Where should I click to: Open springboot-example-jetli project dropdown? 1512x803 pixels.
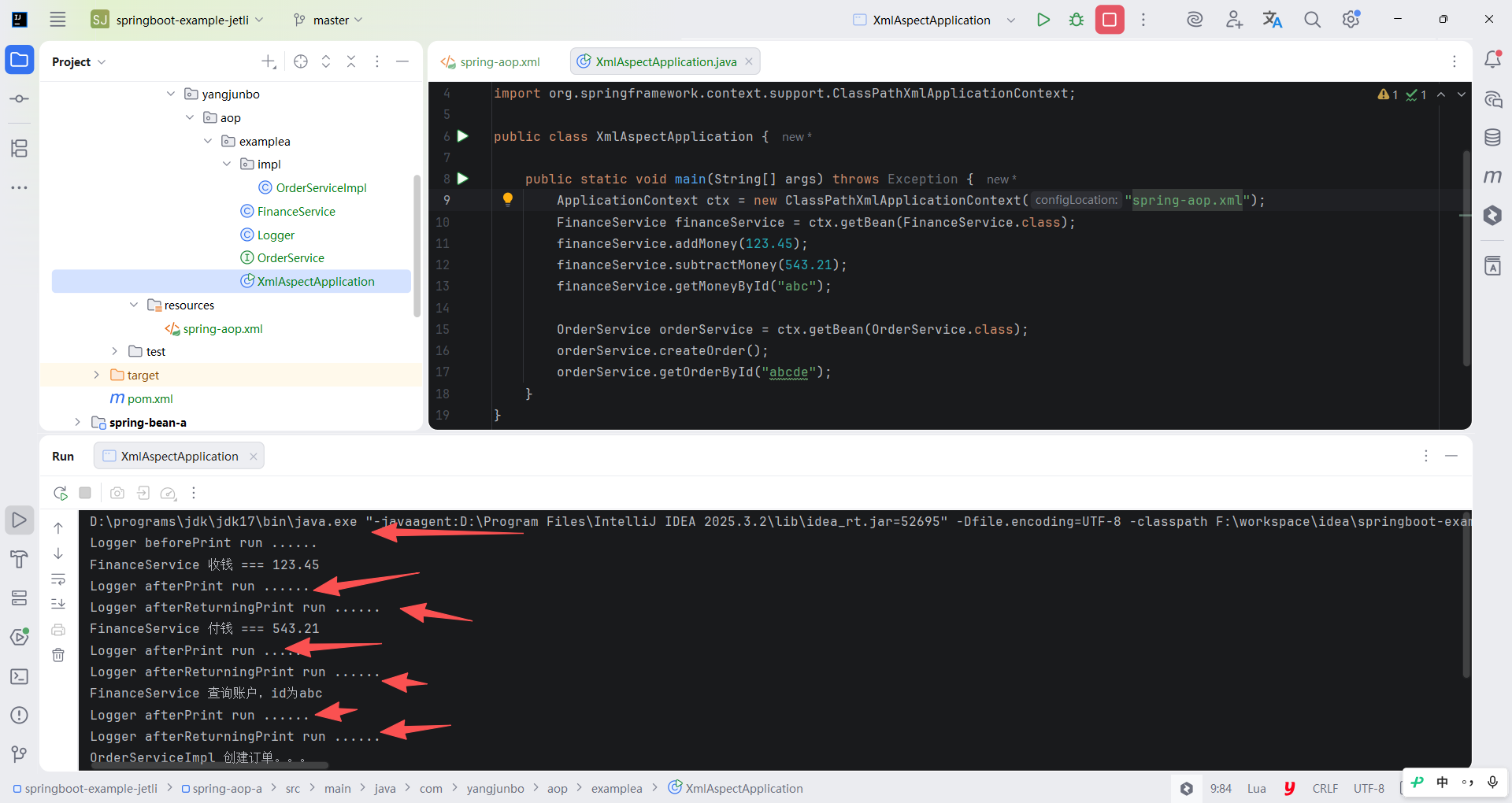click(177, 20)
